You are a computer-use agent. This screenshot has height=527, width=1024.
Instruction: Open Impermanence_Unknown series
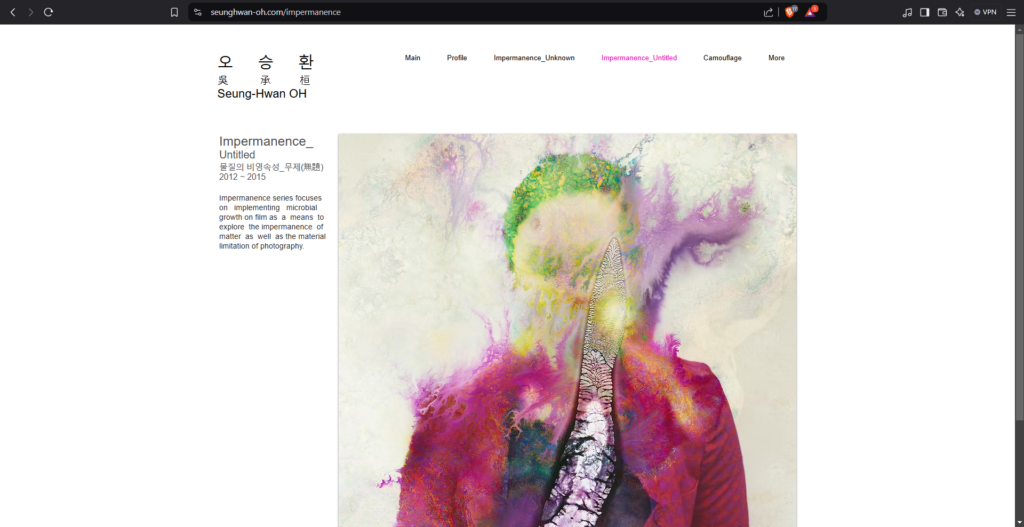[x=534, y=58]
